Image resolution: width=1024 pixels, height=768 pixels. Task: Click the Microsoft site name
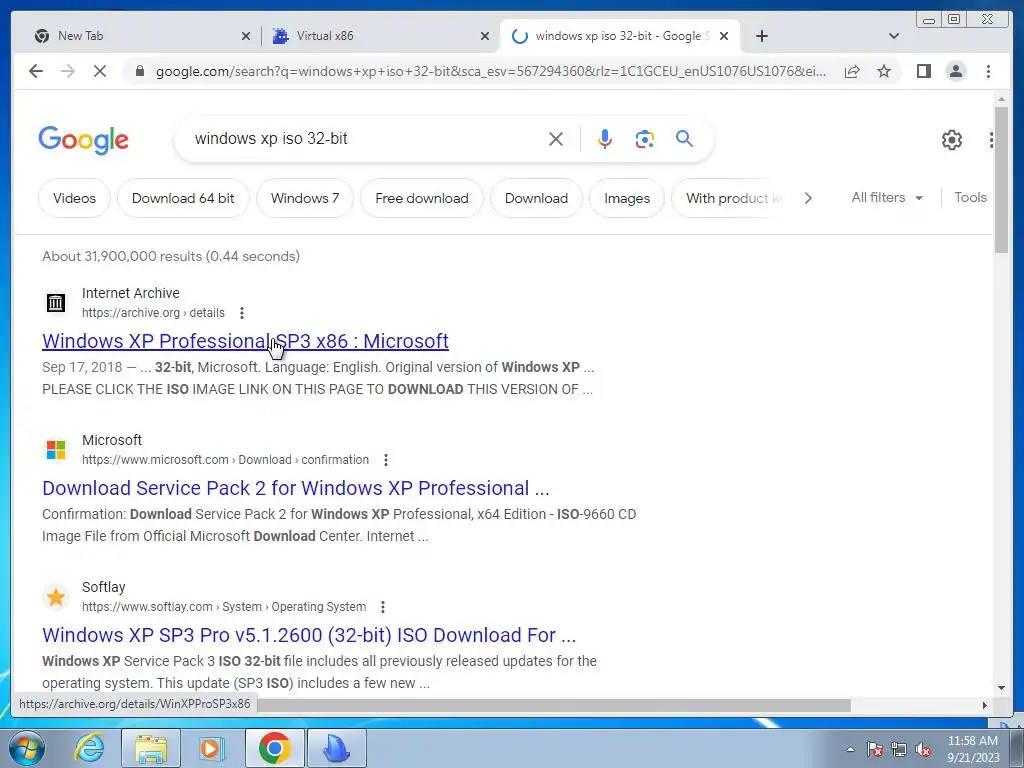point(112,440)
